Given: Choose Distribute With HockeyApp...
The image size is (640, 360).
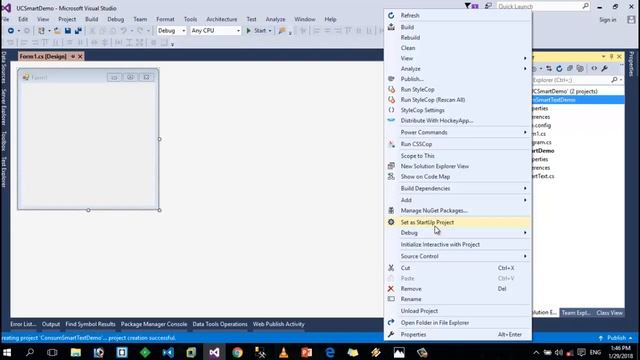Looking at the screenshot, I should coord(458,121).
